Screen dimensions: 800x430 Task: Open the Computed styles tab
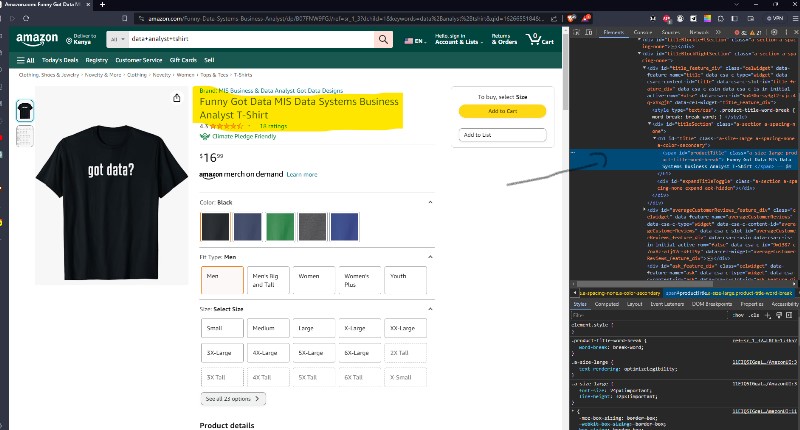(x=607, y=304)
